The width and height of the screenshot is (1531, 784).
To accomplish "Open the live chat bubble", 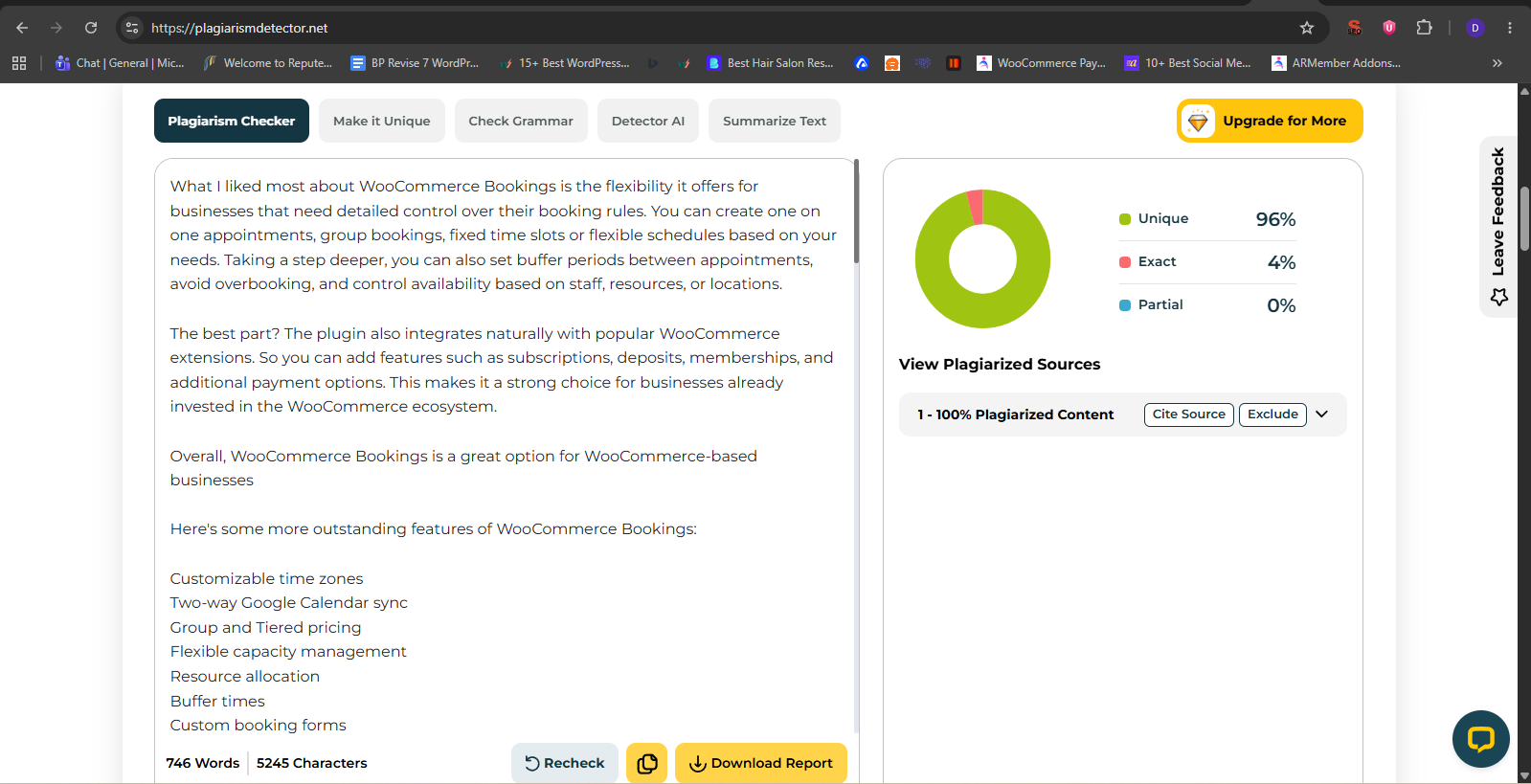I will (1481, 739).
